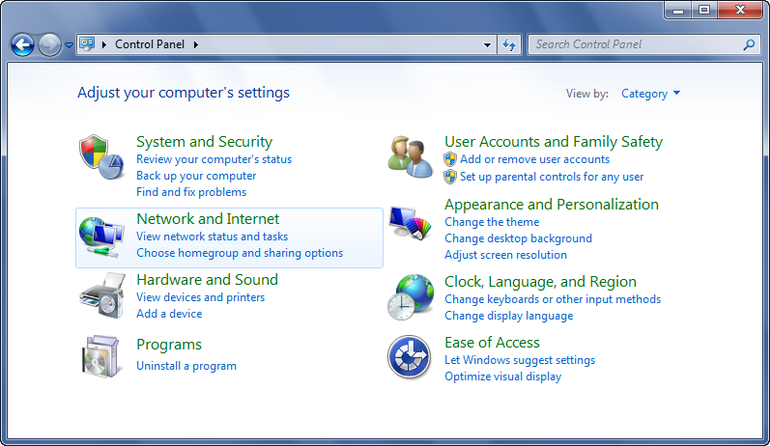Click in the Search Control Panel field
The image size is (770, 446).
pyautogui.click(x=635, y=45)
